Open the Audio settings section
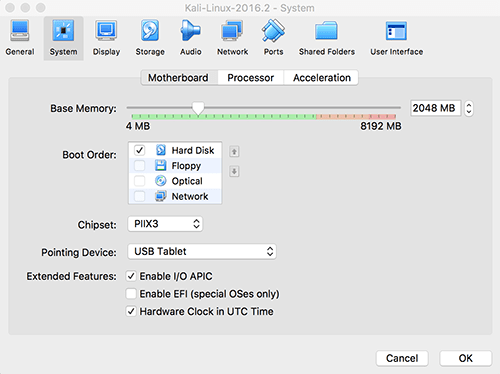500x374 pixels. click(191, 38)
